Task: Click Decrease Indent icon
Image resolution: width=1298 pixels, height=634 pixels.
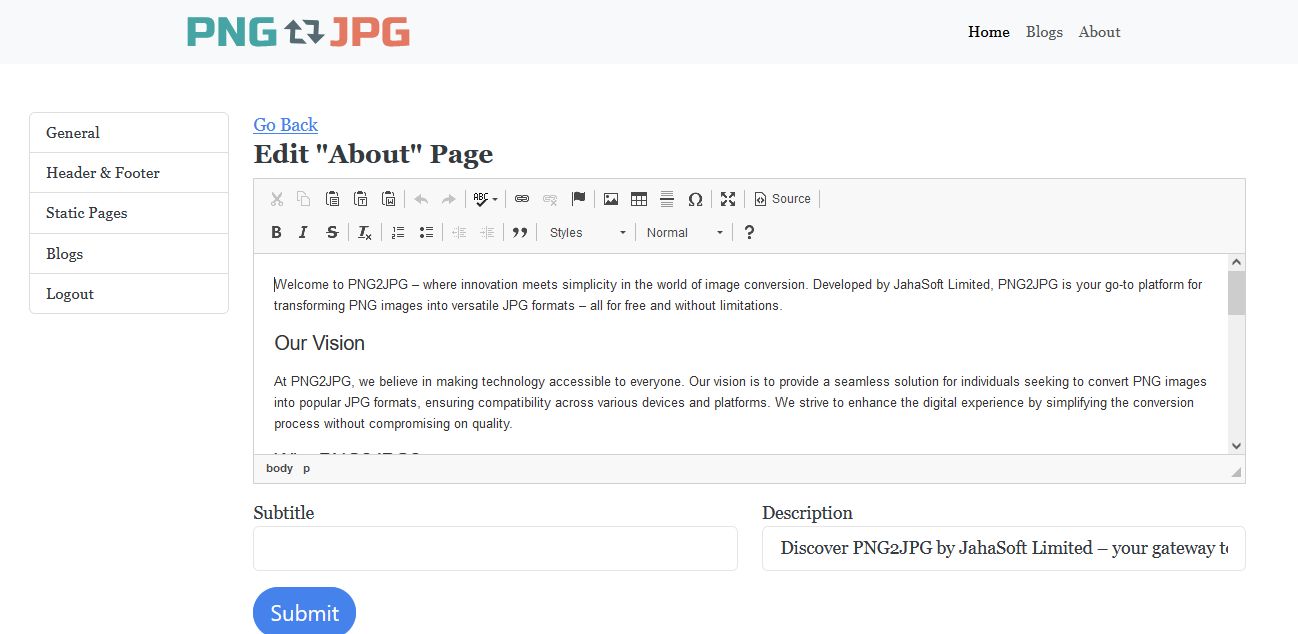Action: (x=459, y=233)
